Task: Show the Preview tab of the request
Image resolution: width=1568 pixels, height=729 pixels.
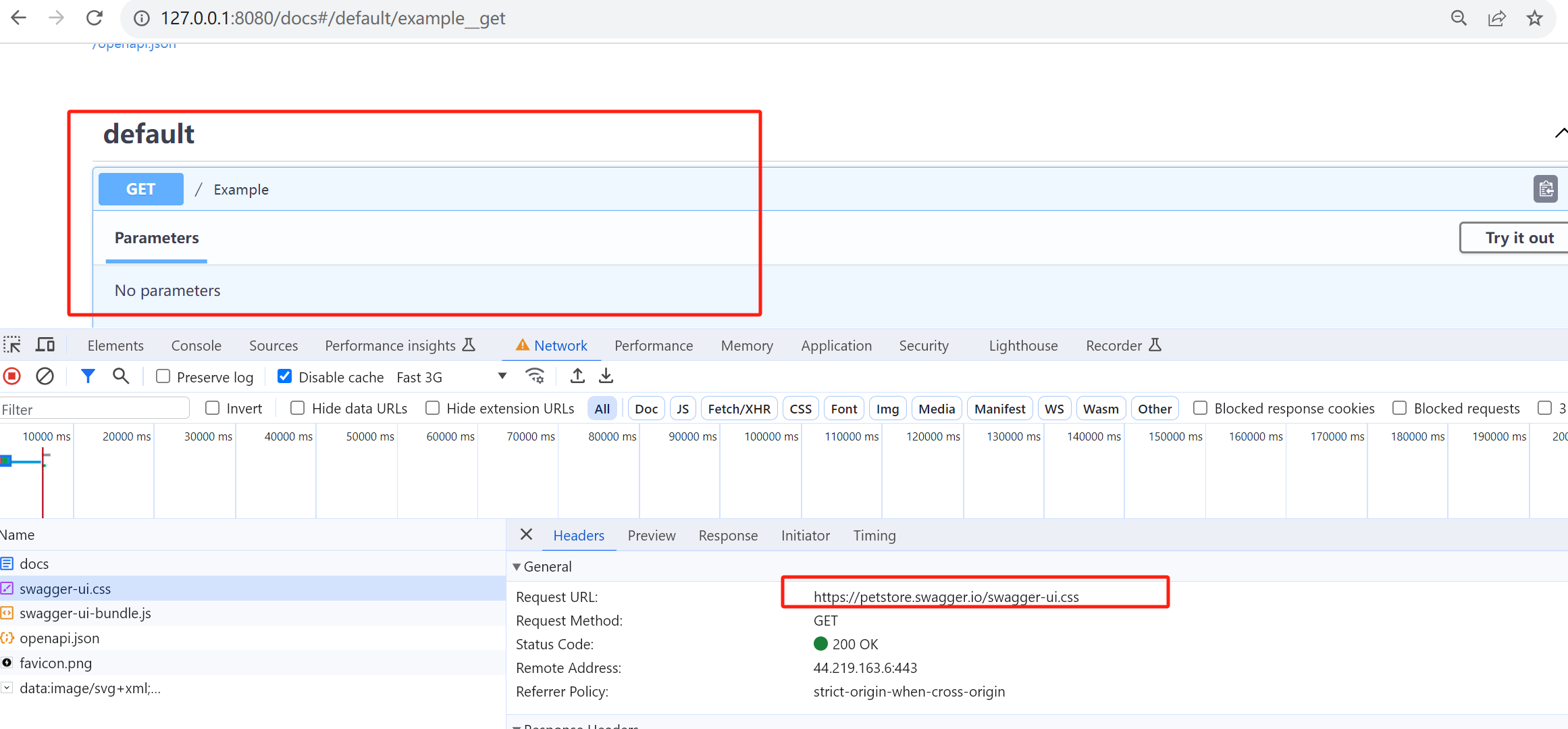Action: pyautogui.click(x=651, y=535)
